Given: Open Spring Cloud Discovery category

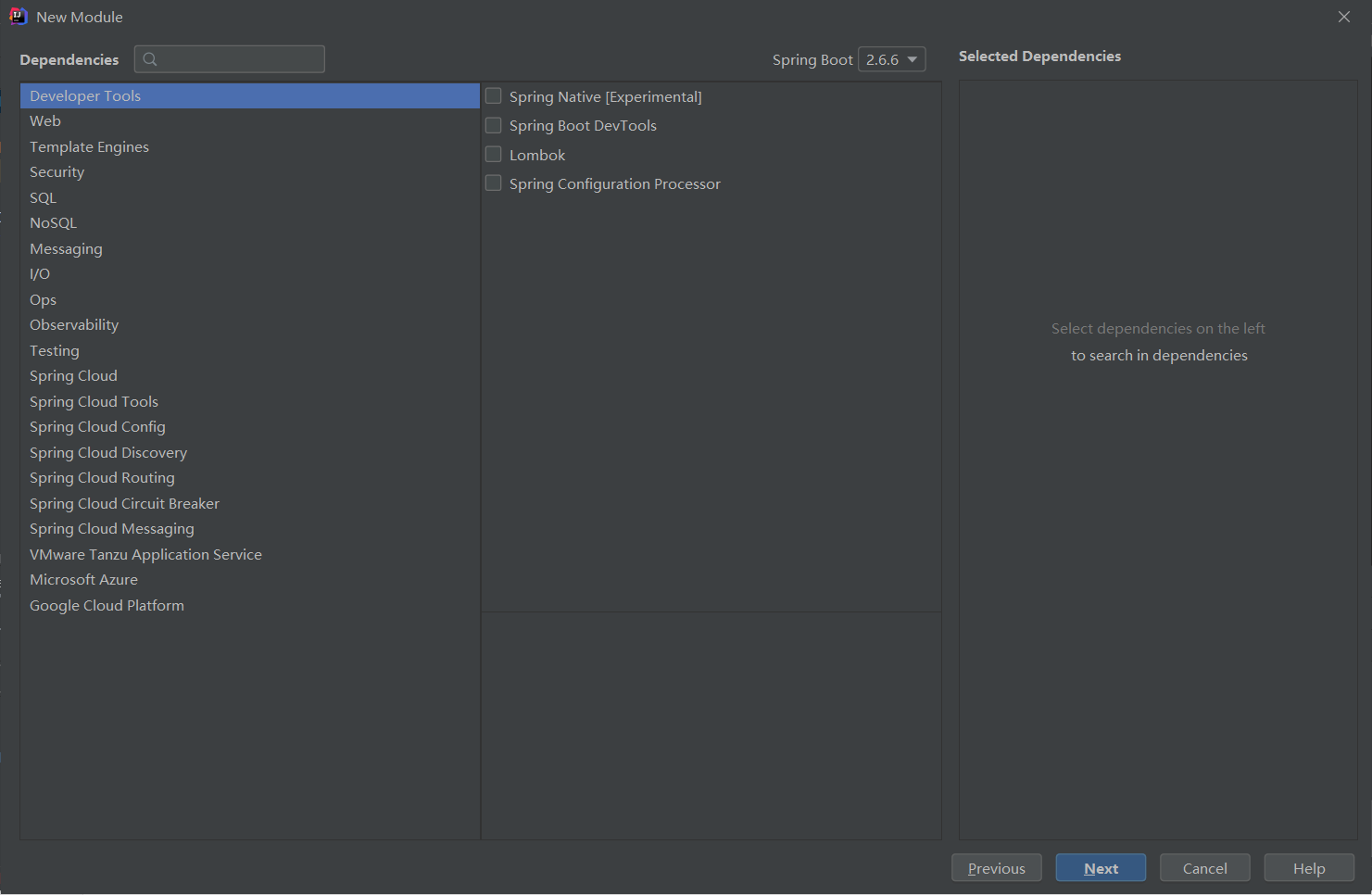Looking at the screenshot, I should 250,452.
